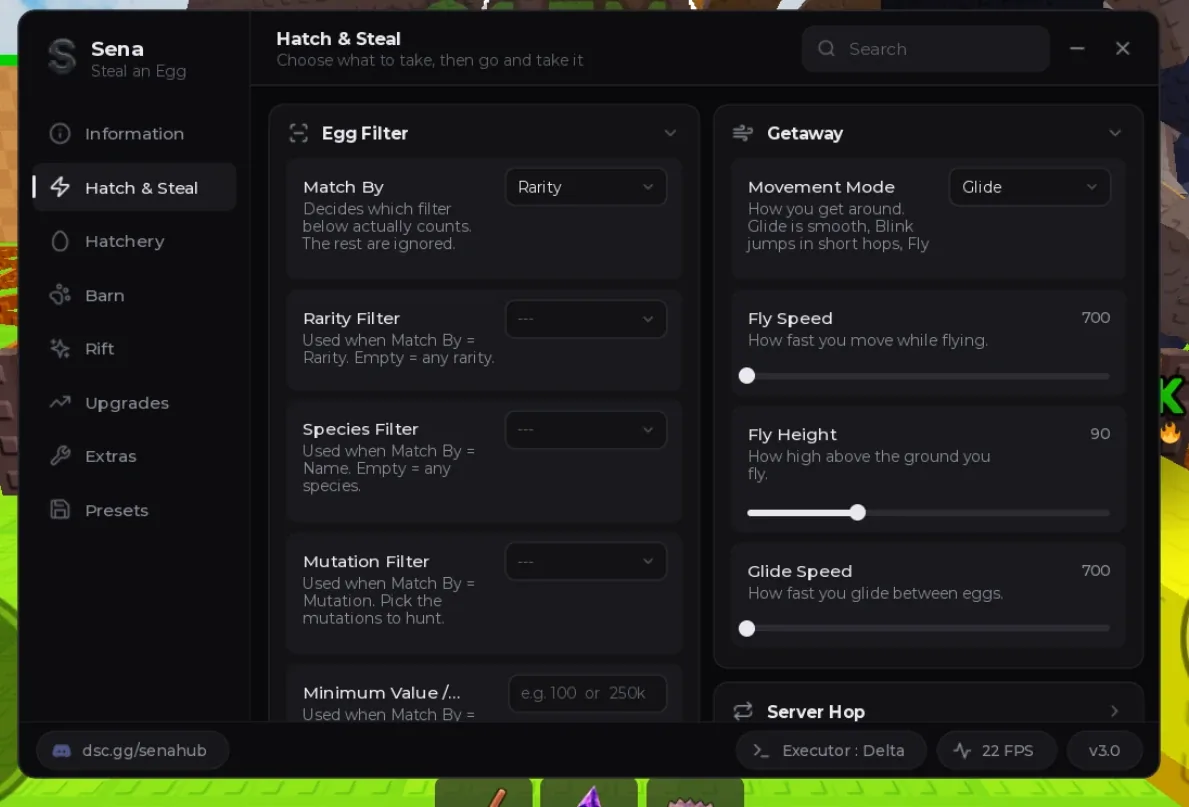Open the Presets tab
Viewport: 1189px width, 807px height.
(x=134, y=510)
